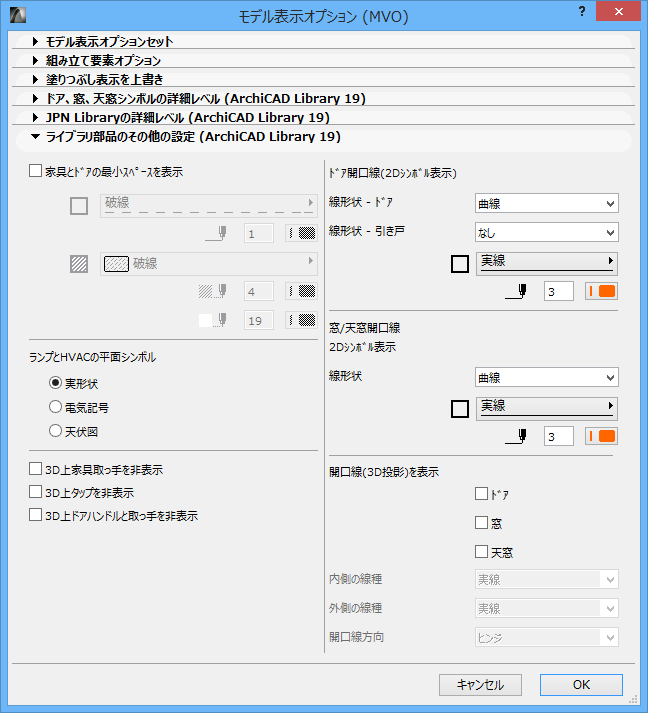Viewport: 648px width, 713px height.
Task: Collapse ライブラリ部品のその他の設定 panel
Action: tap(35, 136)
